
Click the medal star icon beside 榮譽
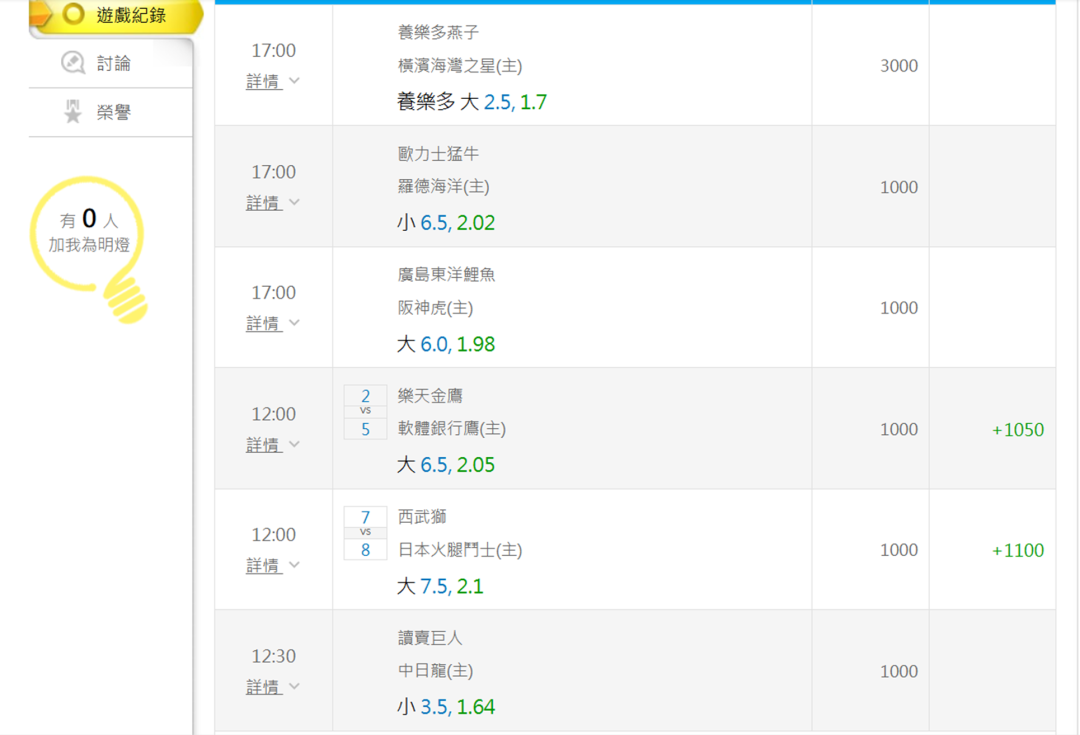tap(73, 113)
